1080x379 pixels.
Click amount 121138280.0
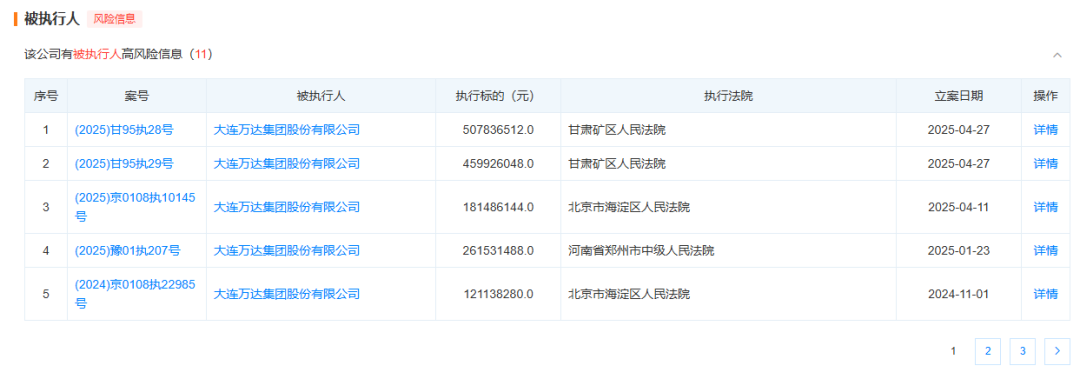point(499,294)
